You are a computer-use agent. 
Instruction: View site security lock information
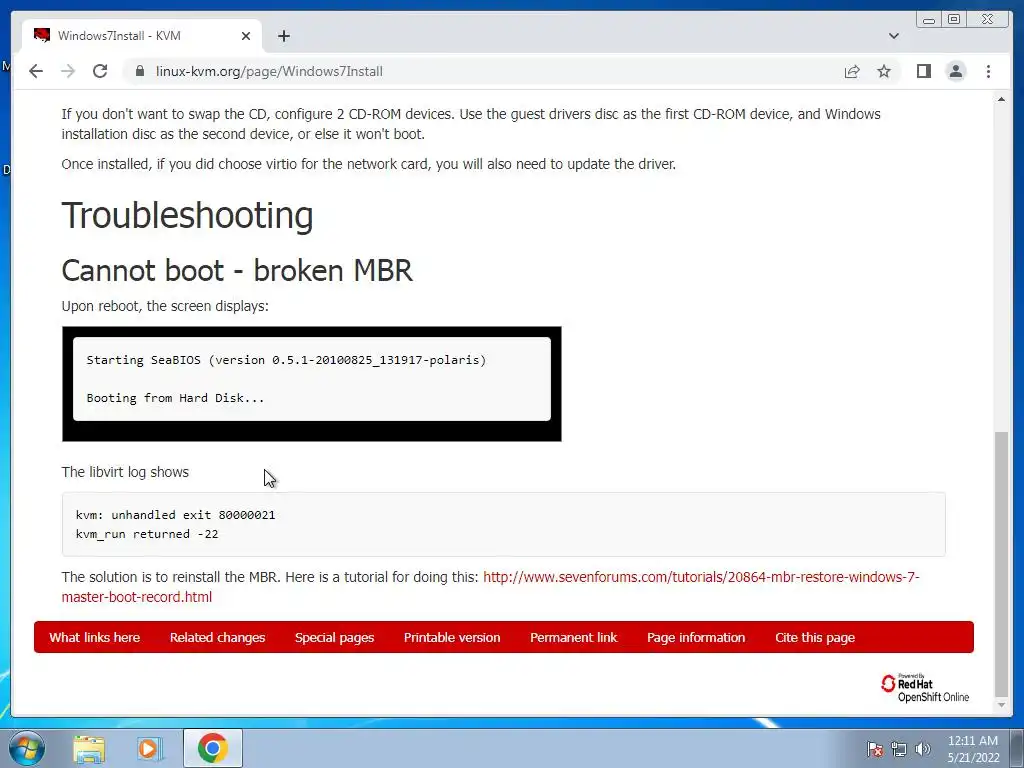tap(139, 71)
